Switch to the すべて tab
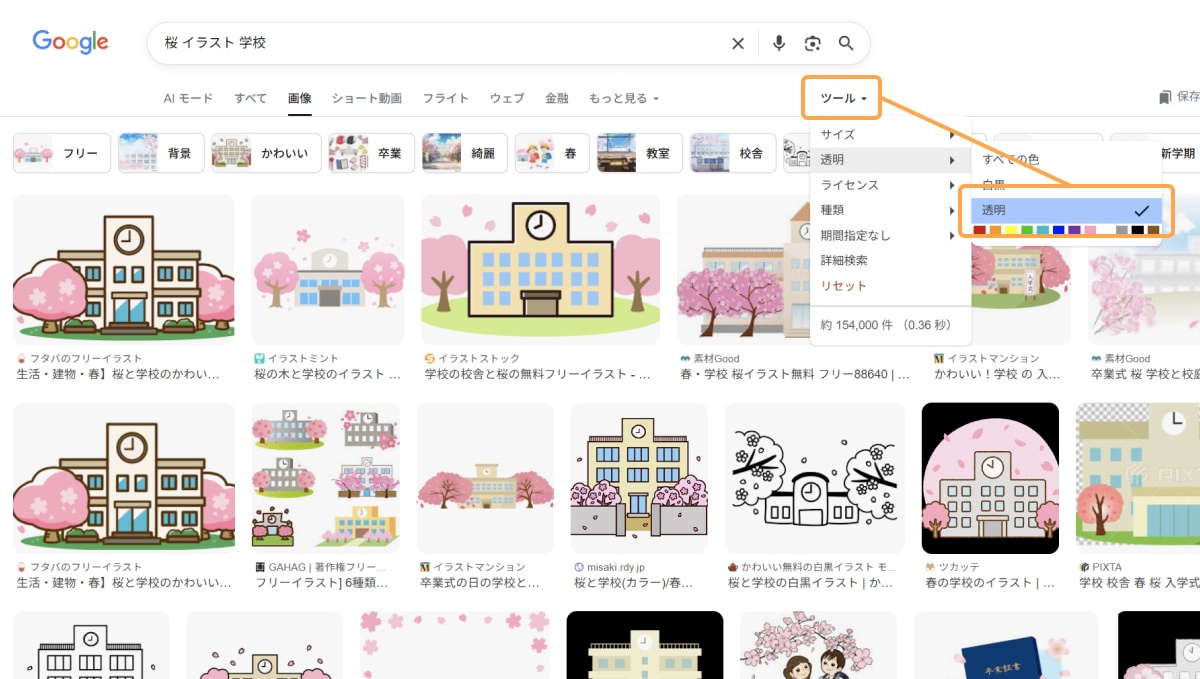The image size is (1200, 679). pyautogui.click(x=250, y=98)
